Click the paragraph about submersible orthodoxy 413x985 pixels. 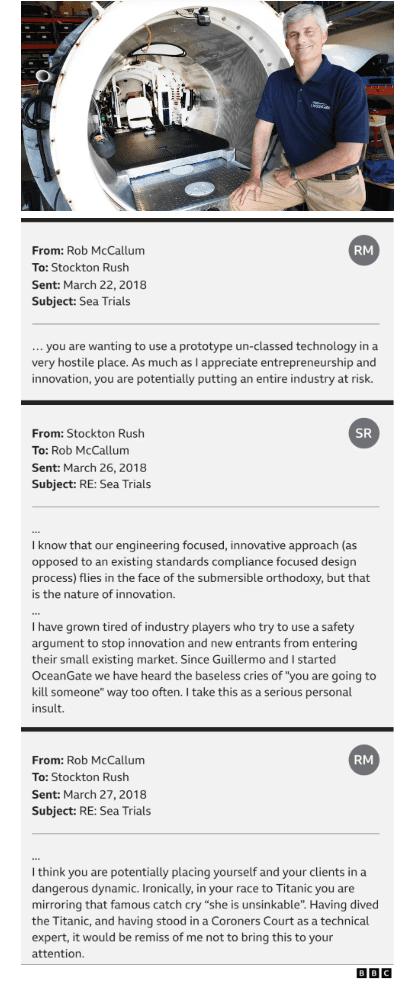point(201,570)
